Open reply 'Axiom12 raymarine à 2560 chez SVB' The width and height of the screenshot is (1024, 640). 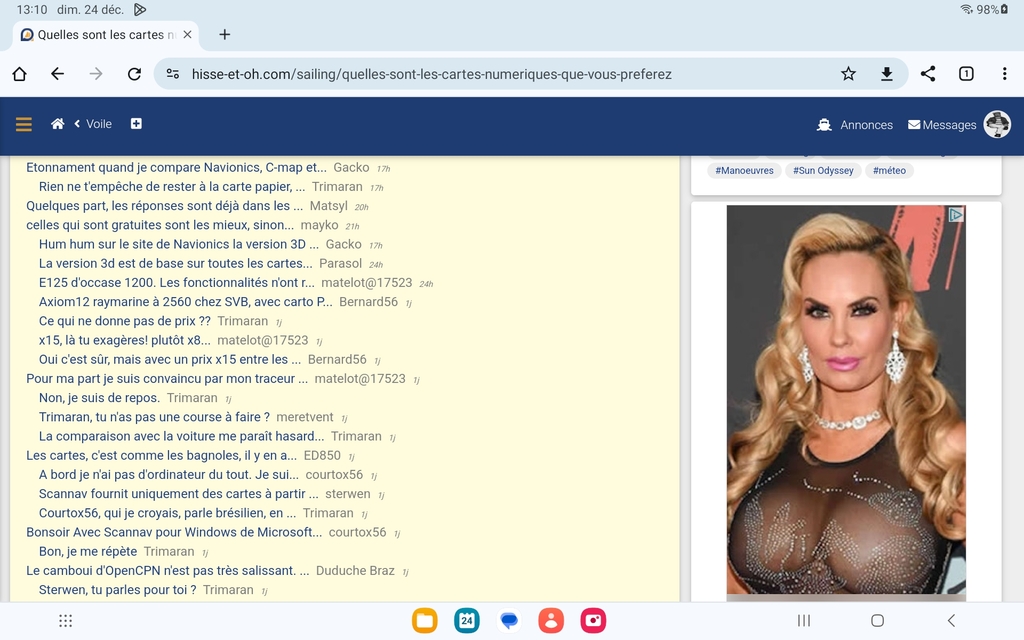pyautogui.click(x=185, y=302)
